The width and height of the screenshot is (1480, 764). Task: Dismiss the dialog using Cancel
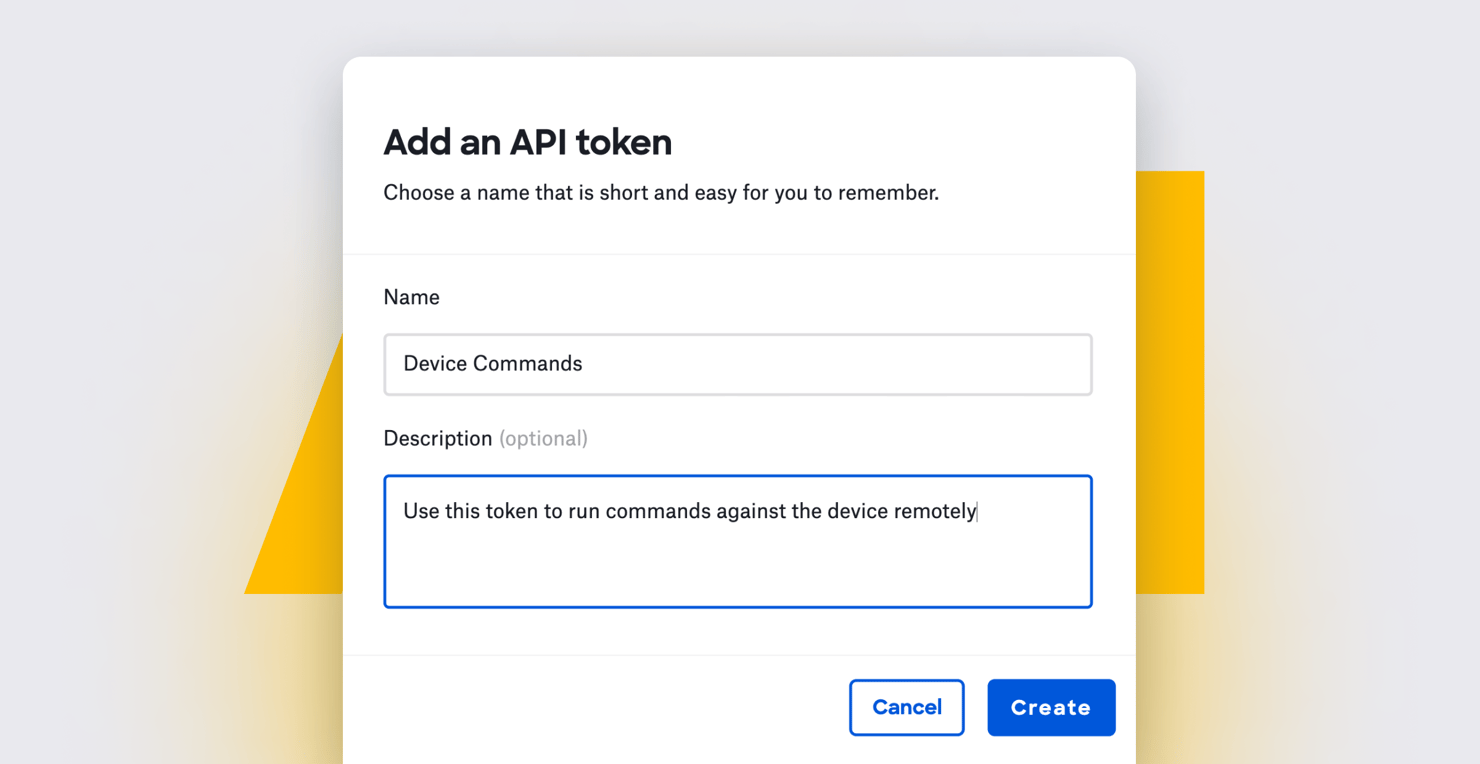(x=906, y=707)
